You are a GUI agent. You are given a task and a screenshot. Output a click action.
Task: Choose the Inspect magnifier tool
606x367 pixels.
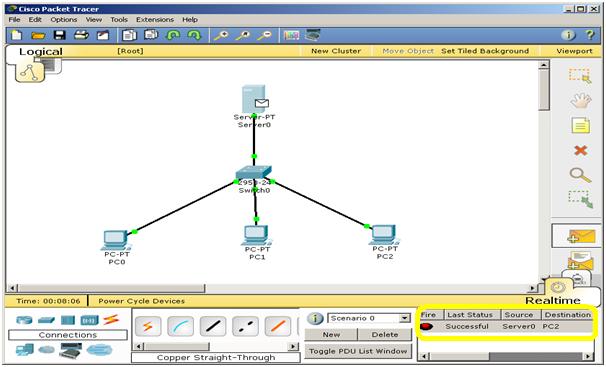click(x=580, y=175)
